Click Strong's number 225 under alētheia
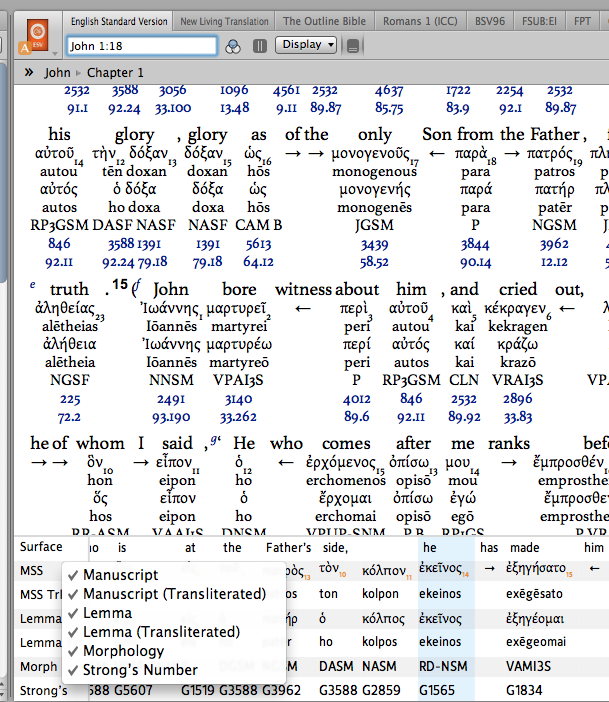 point(70,399)
